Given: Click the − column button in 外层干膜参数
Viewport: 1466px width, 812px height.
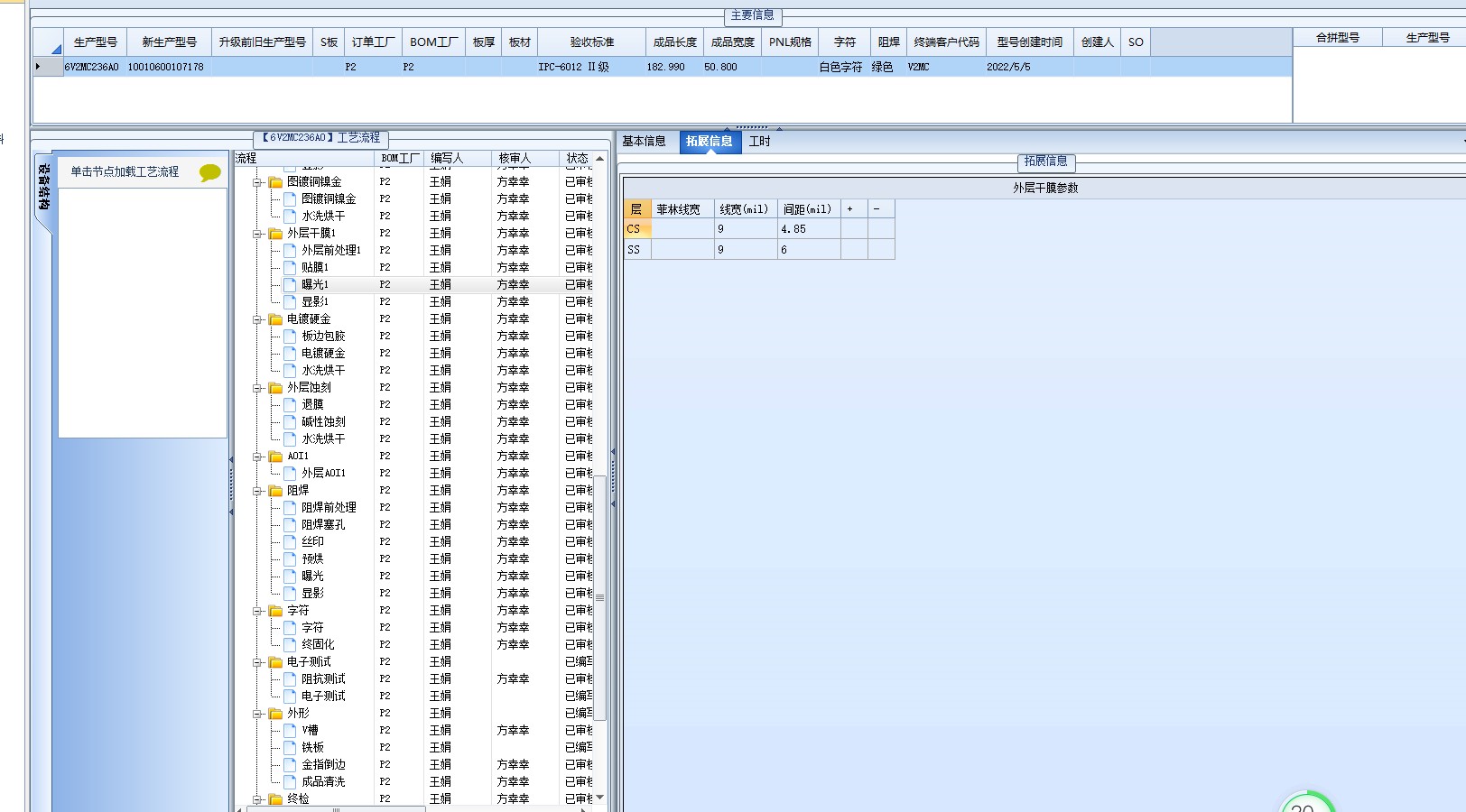Looking at the screenshot, I should tap(881, 208).
